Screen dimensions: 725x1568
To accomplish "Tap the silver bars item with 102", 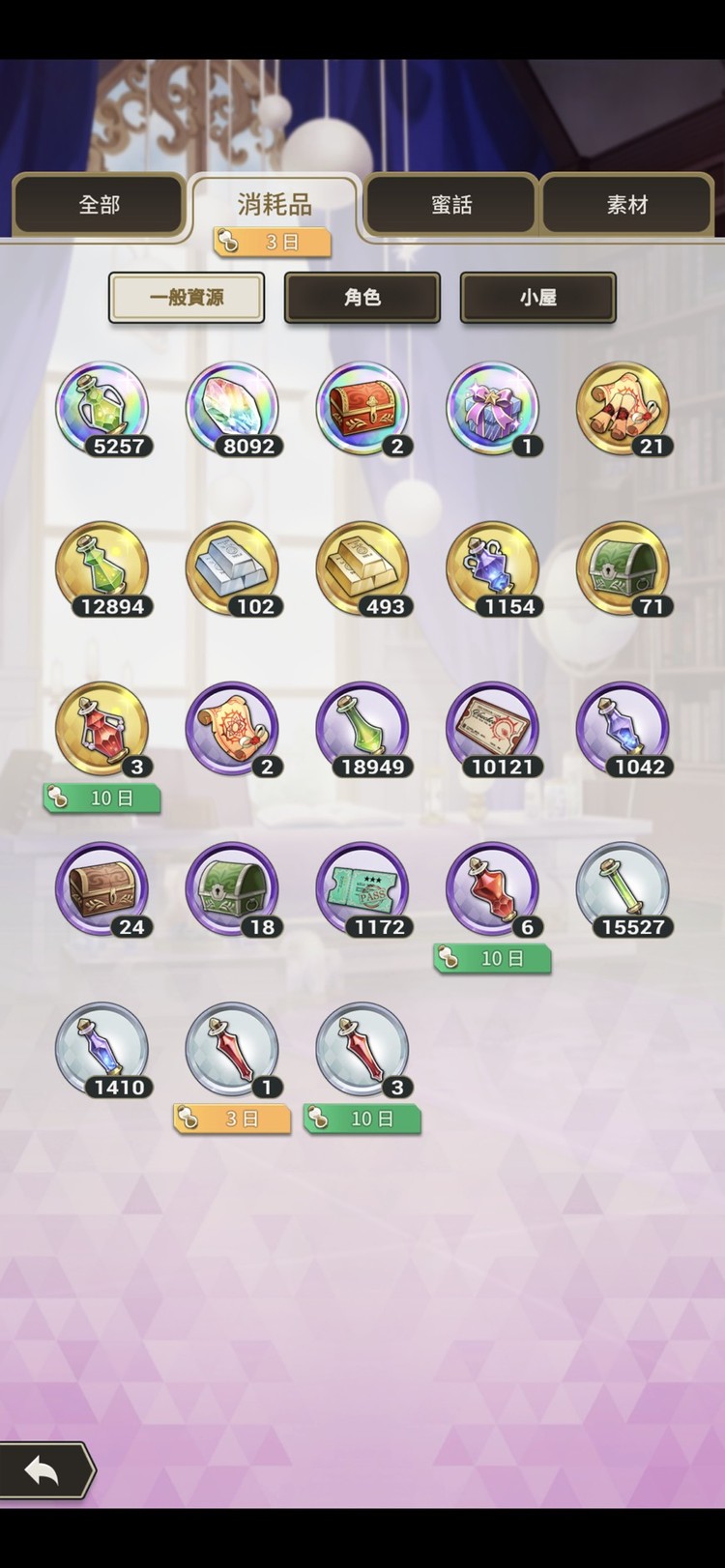I will [232, 570].
